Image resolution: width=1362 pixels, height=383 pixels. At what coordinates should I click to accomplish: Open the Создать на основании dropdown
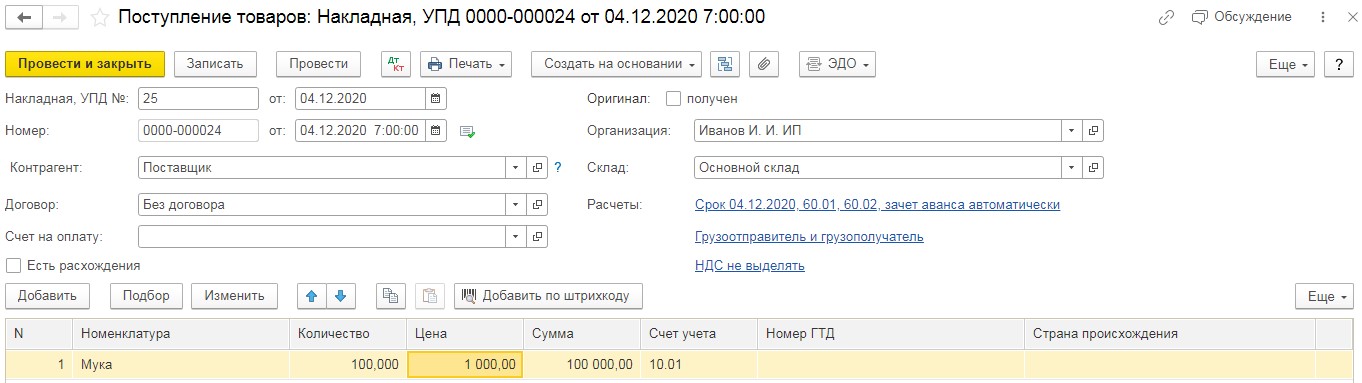tap(616, 63)
